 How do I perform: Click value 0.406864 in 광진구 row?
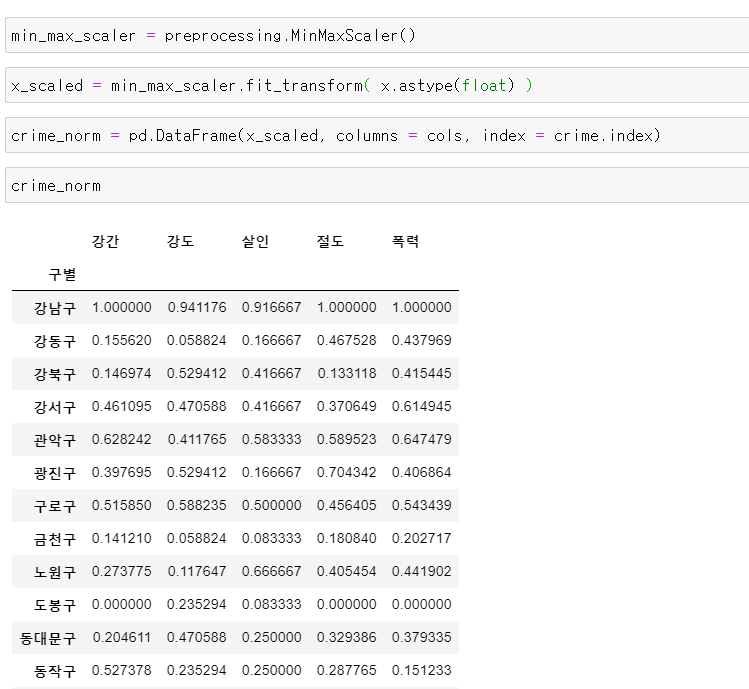422,472
